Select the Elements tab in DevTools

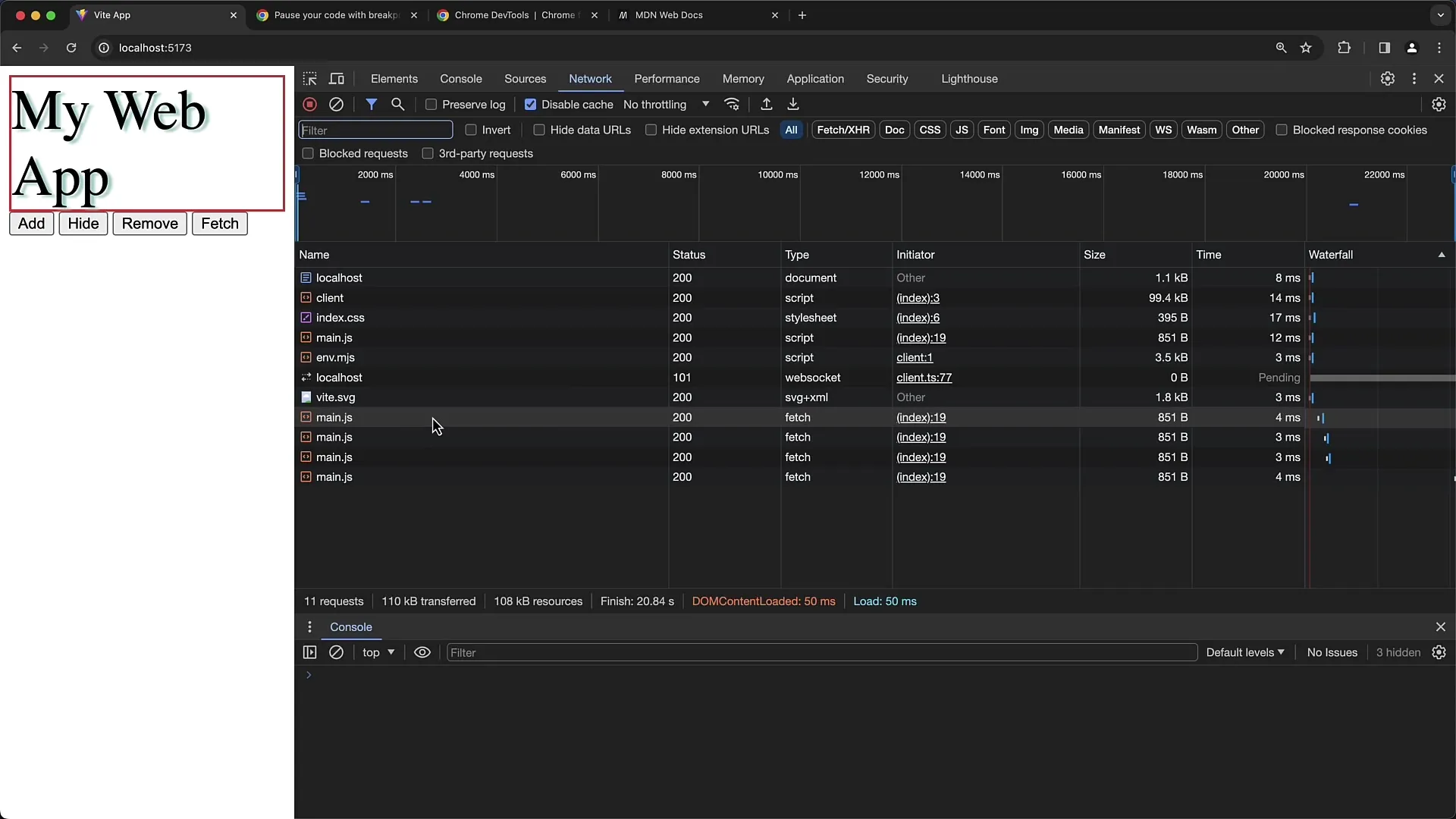393,78
